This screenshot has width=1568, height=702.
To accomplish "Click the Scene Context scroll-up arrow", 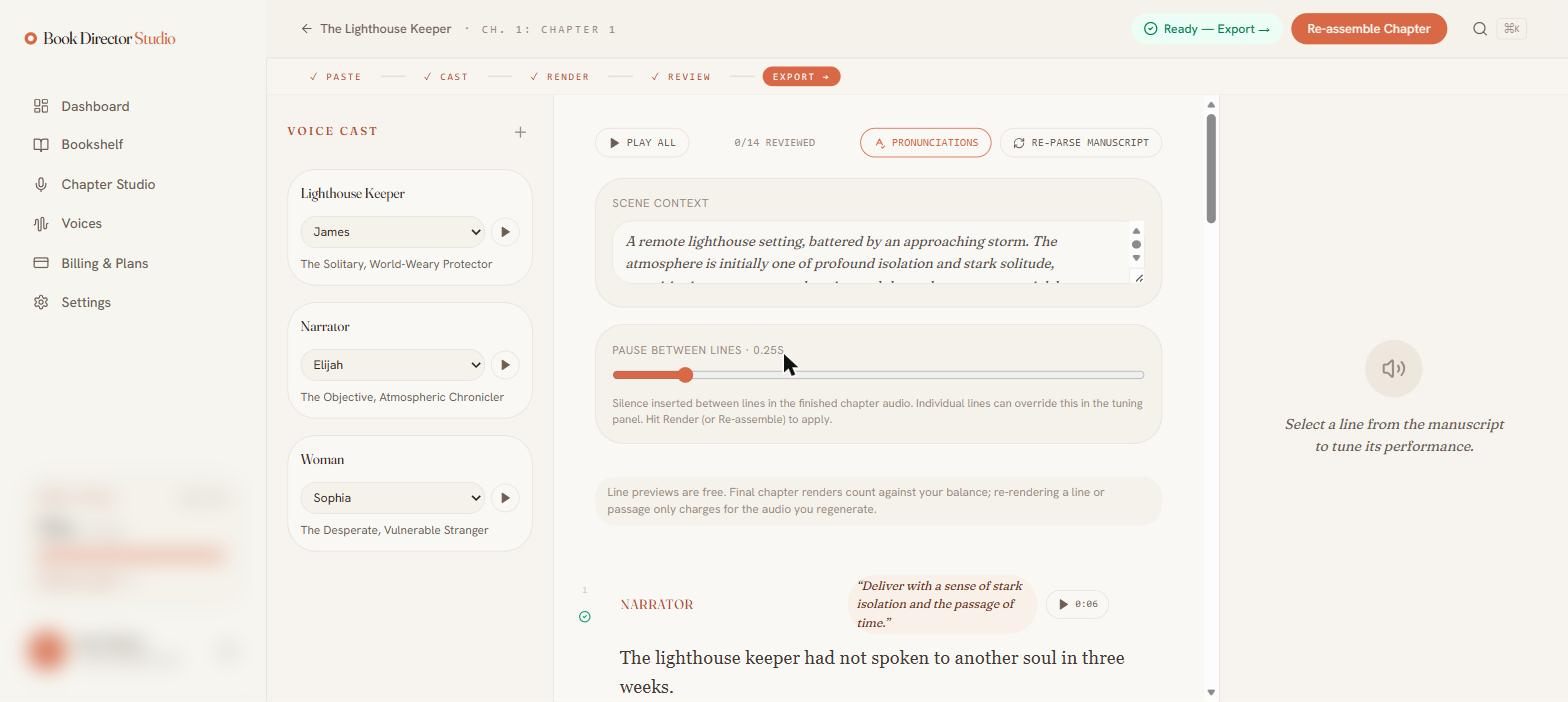I will [x=1136, y=231].
